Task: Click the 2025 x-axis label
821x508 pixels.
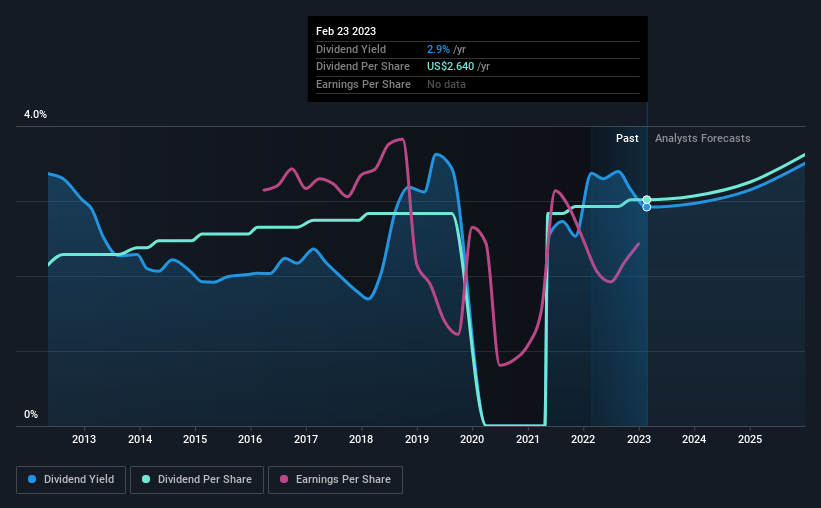Action: pos(750,439)
